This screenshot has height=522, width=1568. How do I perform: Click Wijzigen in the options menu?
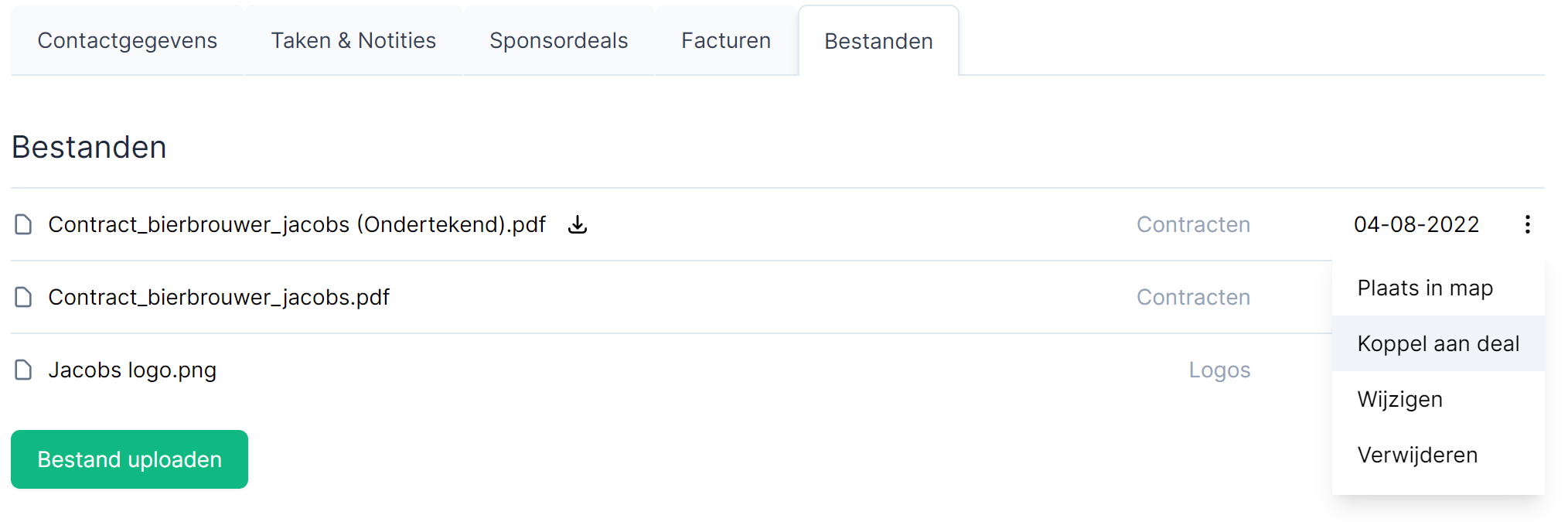pos(1399,399)
